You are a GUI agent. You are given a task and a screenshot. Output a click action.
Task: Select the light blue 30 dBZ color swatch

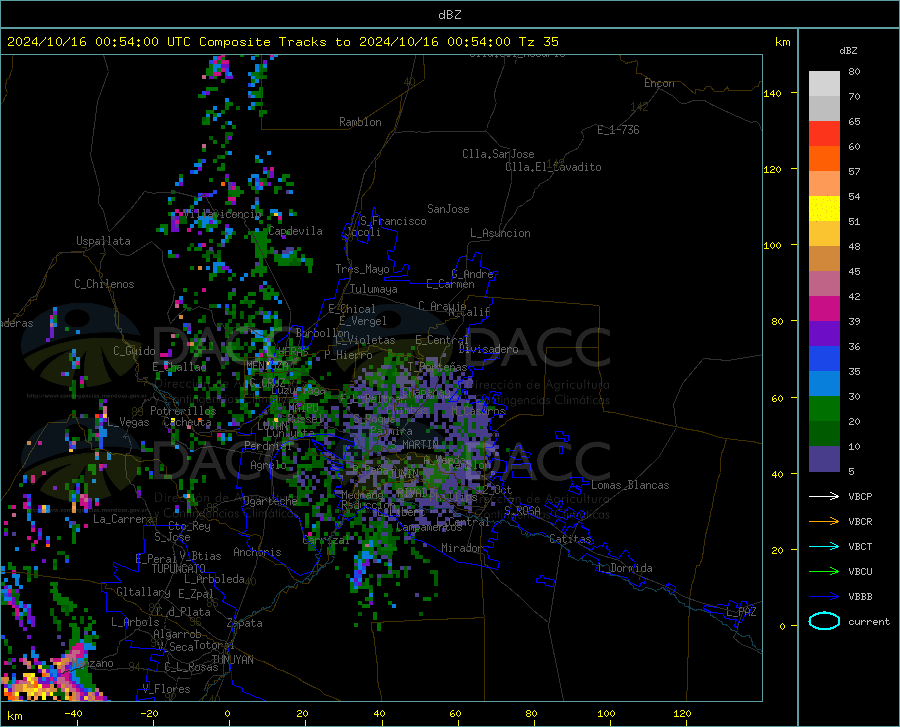pyautogui.click(x=824, y=384)
